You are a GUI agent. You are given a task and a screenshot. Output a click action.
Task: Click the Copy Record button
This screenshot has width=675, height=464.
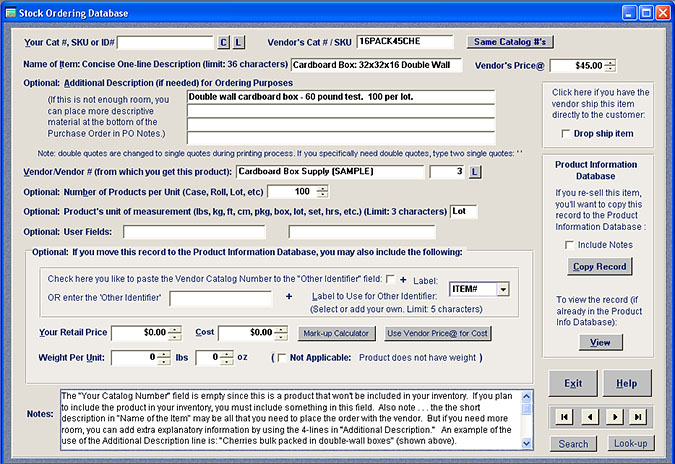(x=600, y=266)
